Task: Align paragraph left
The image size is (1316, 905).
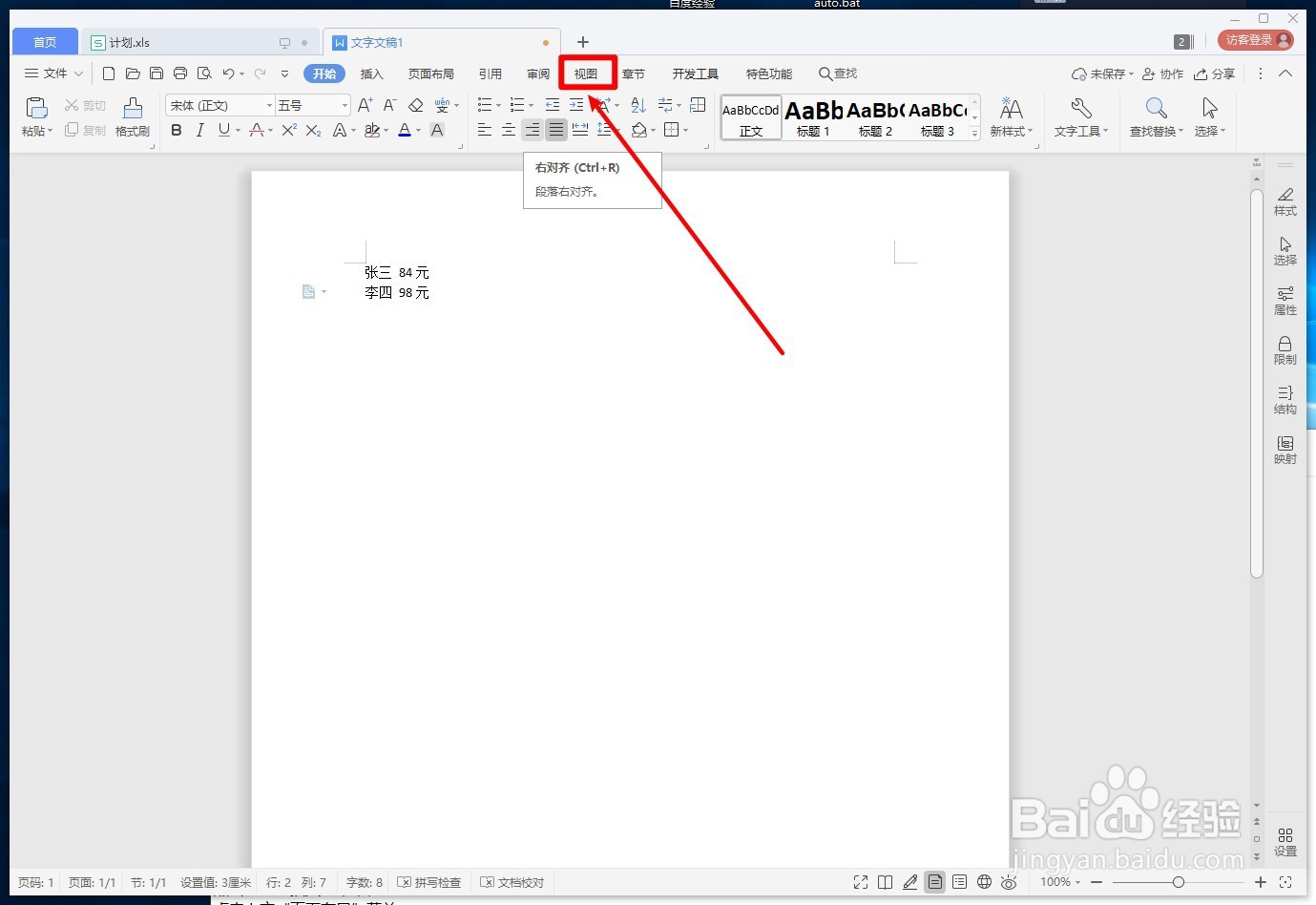Action: (485, 130)
